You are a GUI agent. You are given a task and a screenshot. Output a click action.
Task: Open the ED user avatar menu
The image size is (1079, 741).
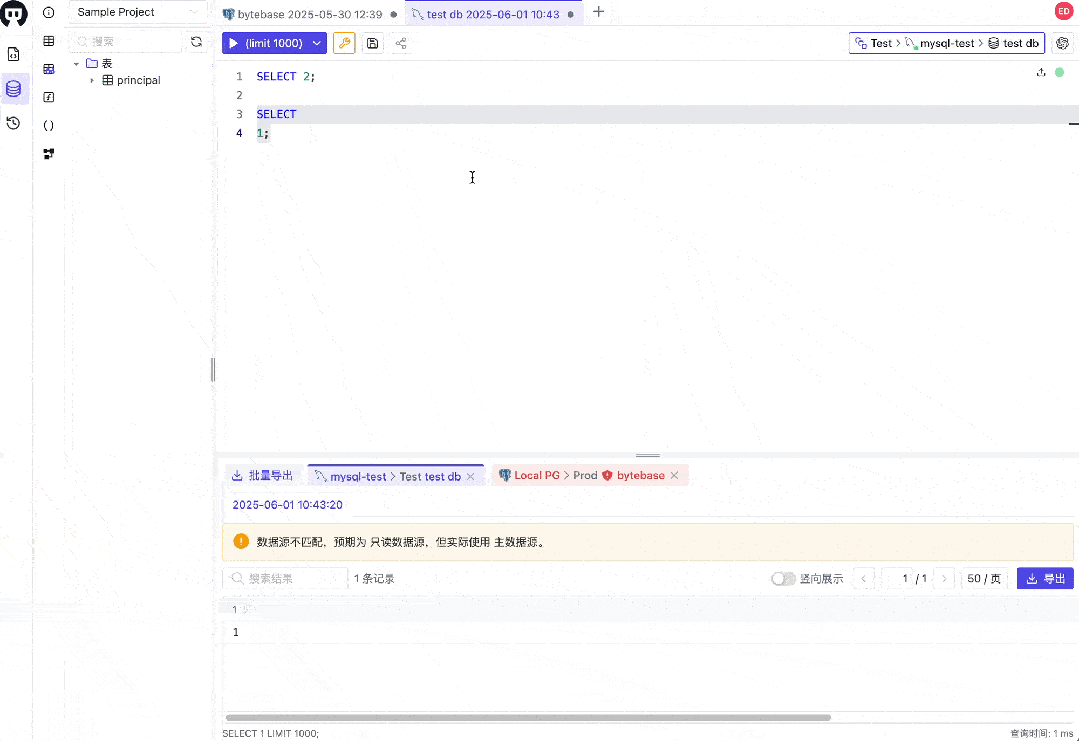(x=1064, y=11)
